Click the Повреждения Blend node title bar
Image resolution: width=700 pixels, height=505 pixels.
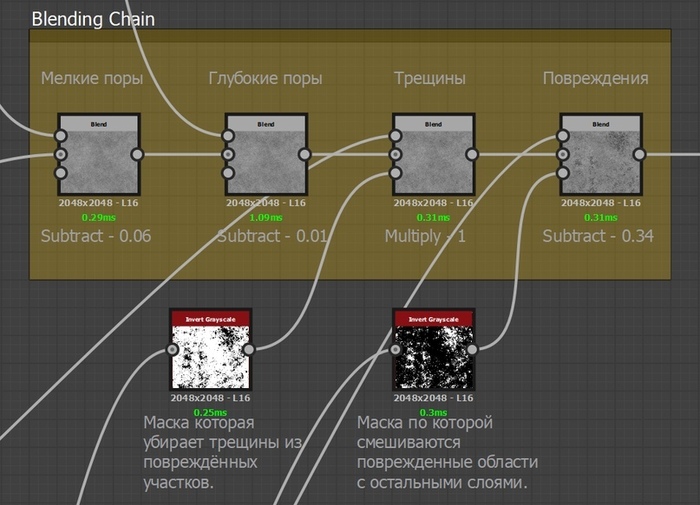tap(601, 123)
